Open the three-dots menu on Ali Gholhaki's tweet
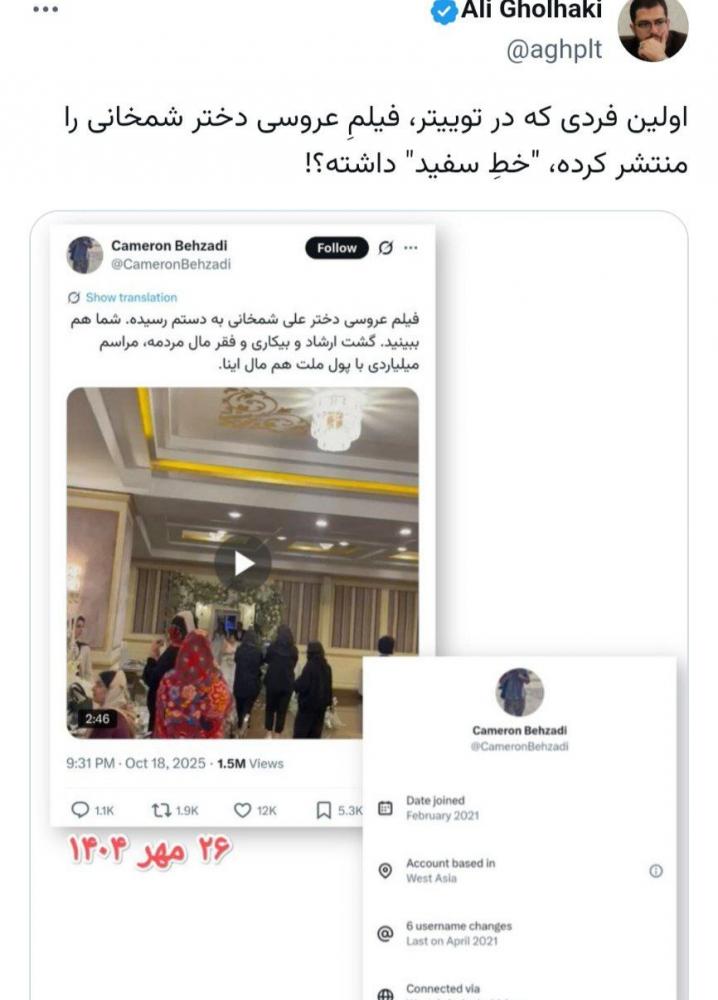Image resolution: width=718 pixels, height=1000 pixels. click(45, 9)
